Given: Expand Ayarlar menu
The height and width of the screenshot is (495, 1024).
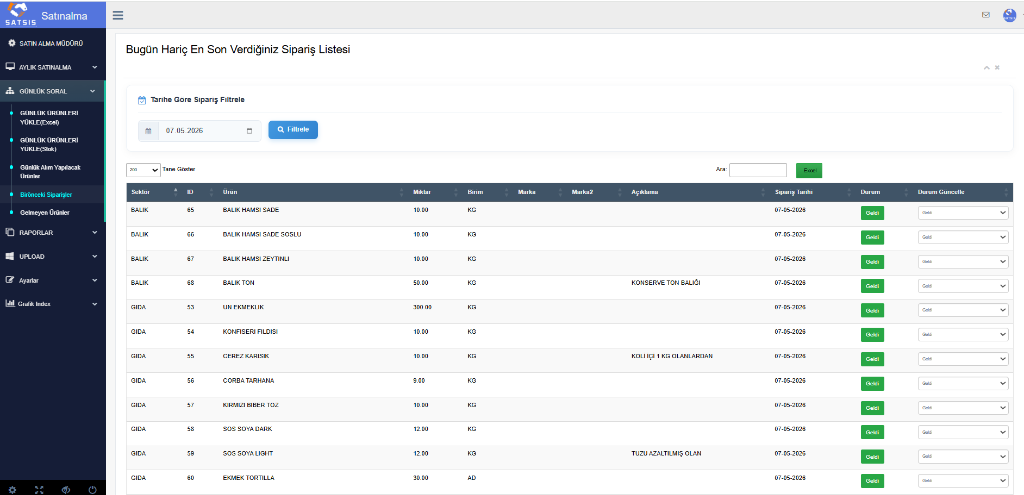Looking at the screenshot, I should tap(95, 280).
